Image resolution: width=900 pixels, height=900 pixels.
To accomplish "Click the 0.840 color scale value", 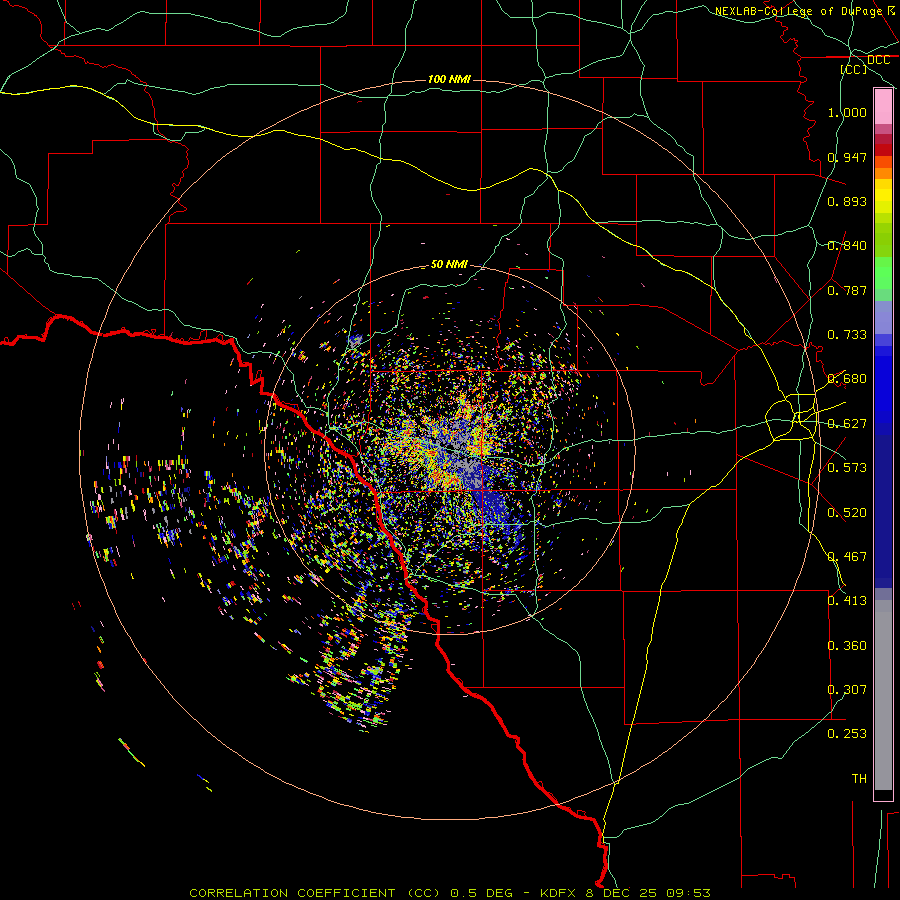I will coord(847,246).
